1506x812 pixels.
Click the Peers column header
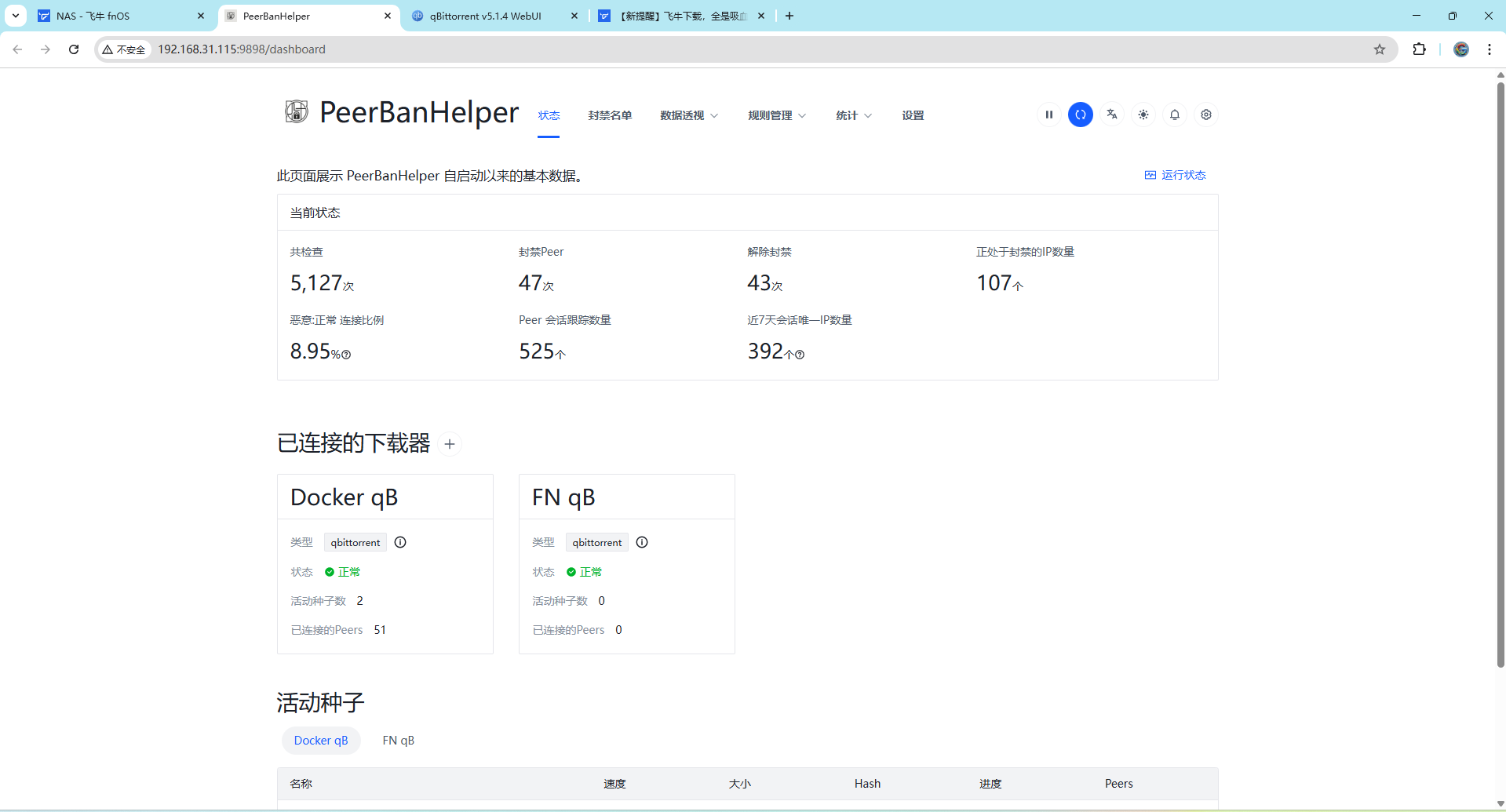click(x=1118, y=784)
